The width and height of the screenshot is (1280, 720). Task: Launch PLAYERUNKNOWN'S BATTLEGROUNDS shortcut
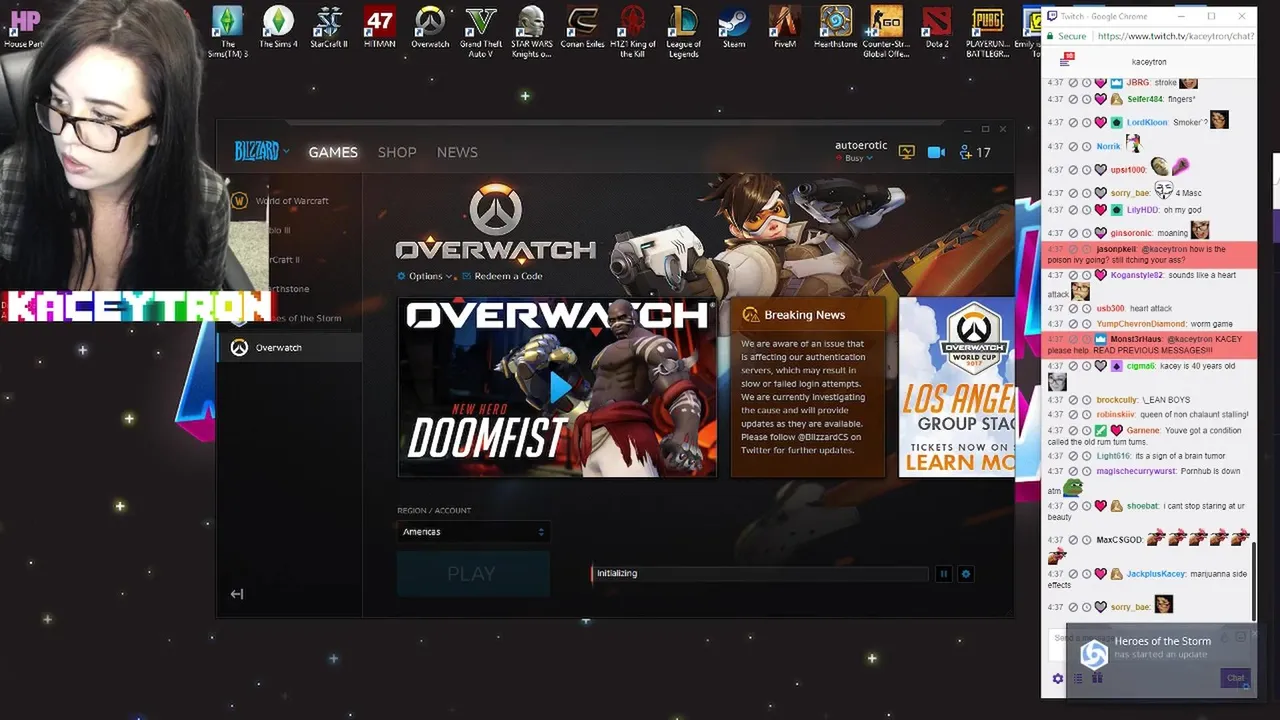(987, 32)
